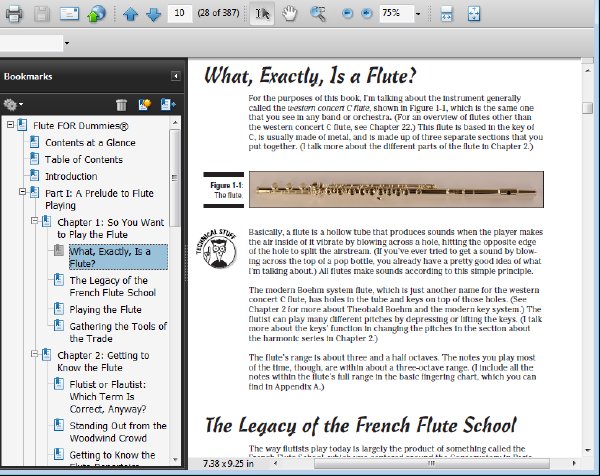
Task: Open the dropdown arrow below toolbar
Action: pyautogui.click(x=67, y=43)
